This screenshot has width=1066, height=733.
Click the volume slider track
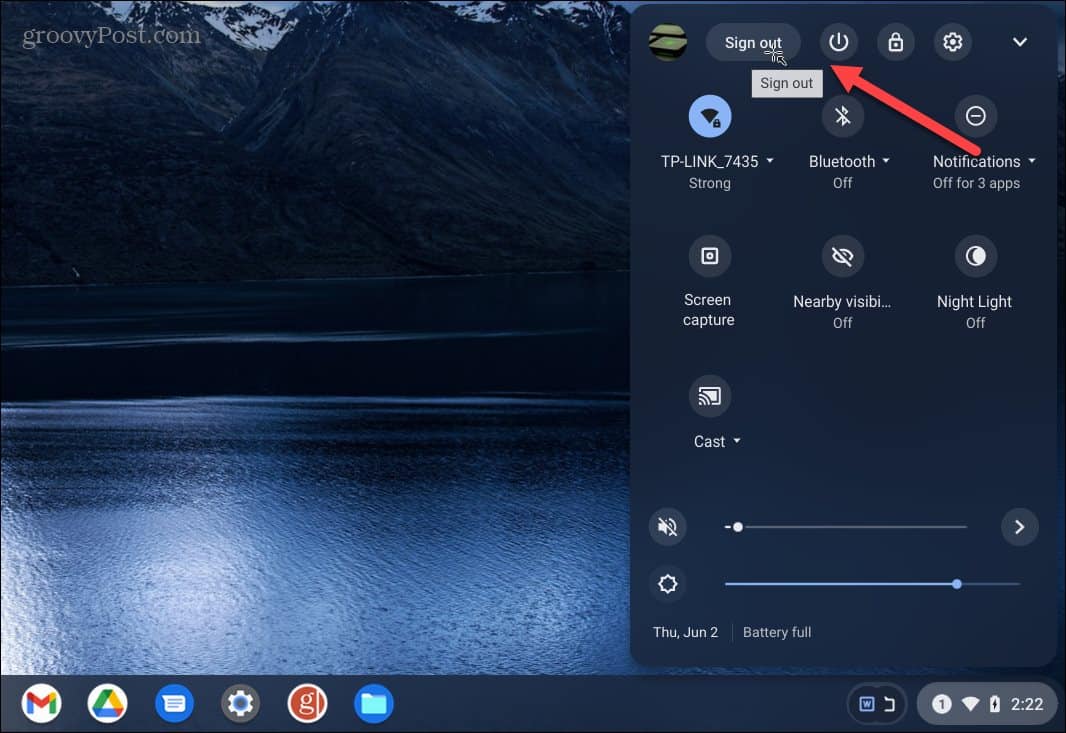pyautogui.click(x=845, y=527)
